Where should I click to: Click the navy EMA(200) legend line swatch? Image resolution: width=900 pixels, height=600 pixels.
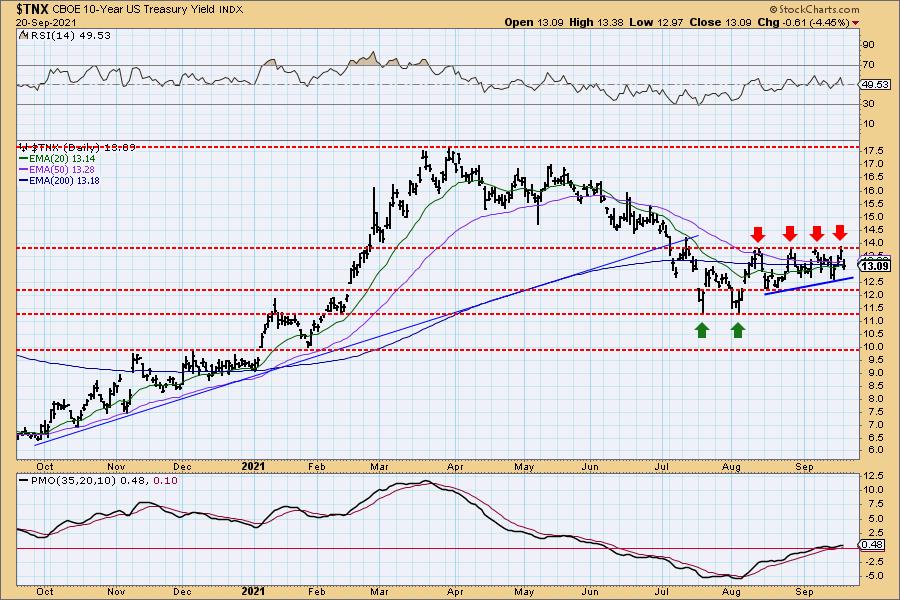(x=24, y=180)
